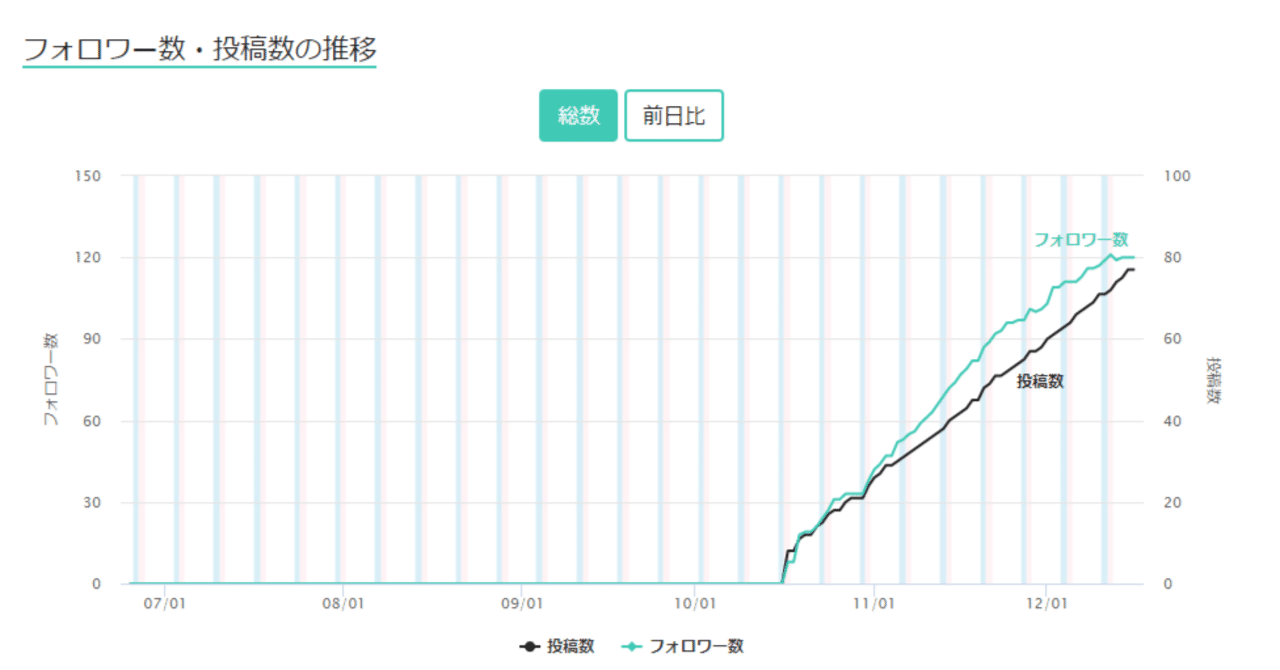Click the teal フォロワー数 label on the line
The height and width of the screenshot is (670, 1280).
tap(1081, 240)
